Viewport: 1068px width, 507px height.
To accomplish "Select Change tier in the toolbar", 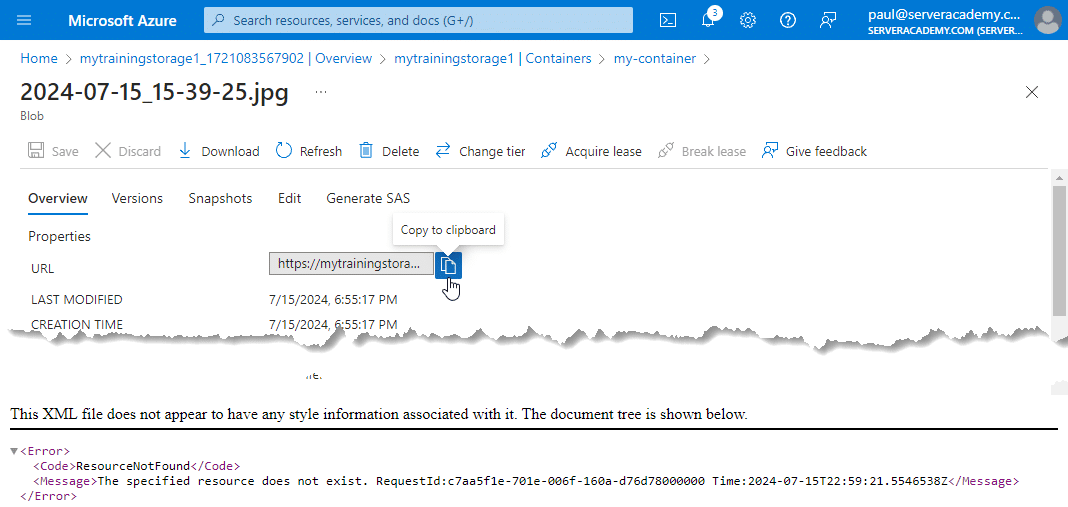I will [x=480, y=151].
